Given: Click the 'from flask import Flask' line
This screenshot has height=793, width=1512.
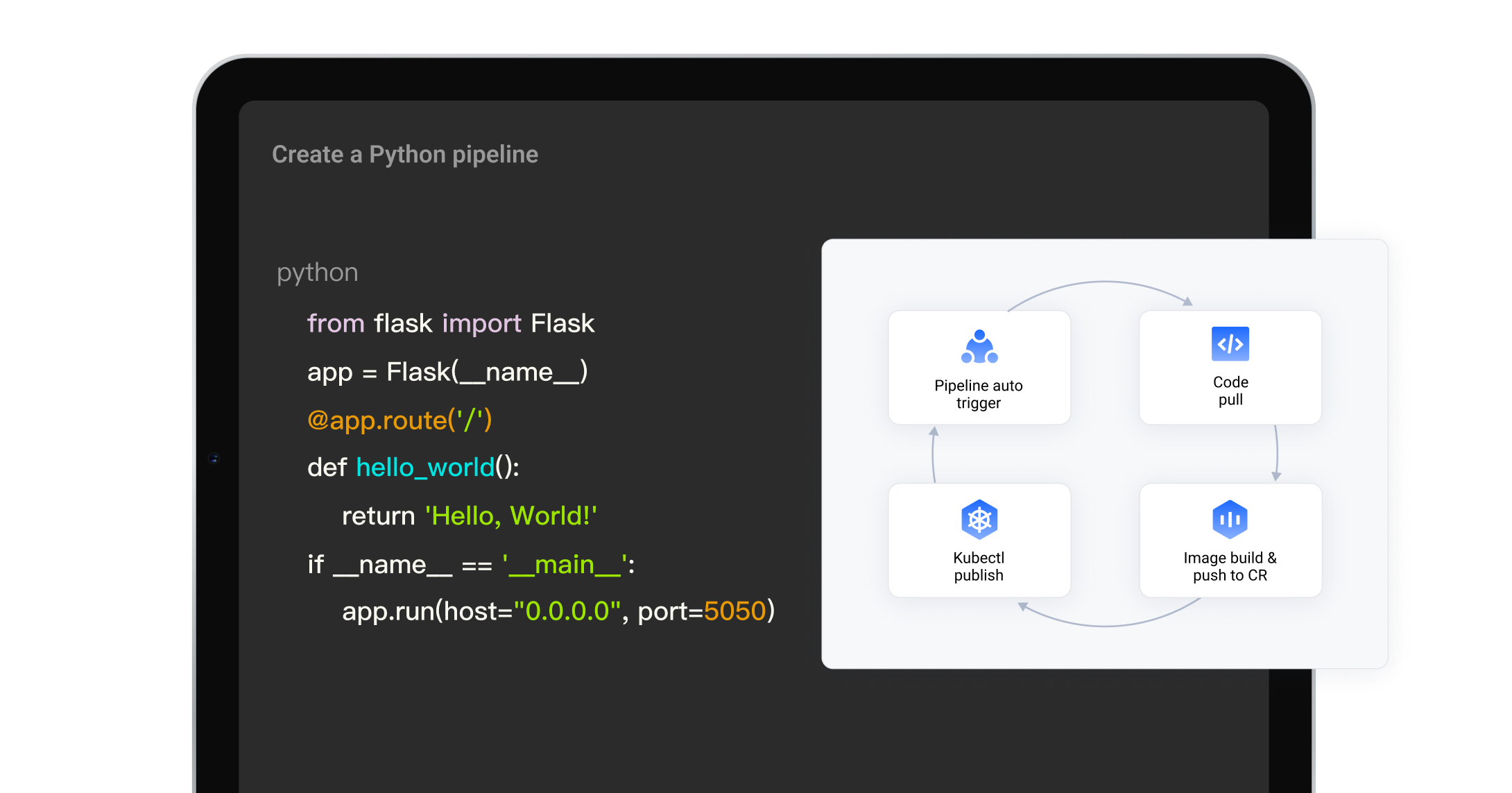Looking at the screenshot, I should tap(451, 323).
